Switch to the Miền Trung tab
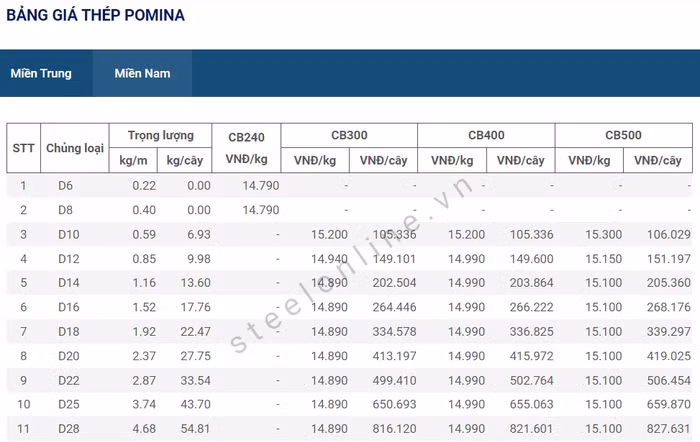The width and height of the screenshot is (700, 442). tap(41, 74)
